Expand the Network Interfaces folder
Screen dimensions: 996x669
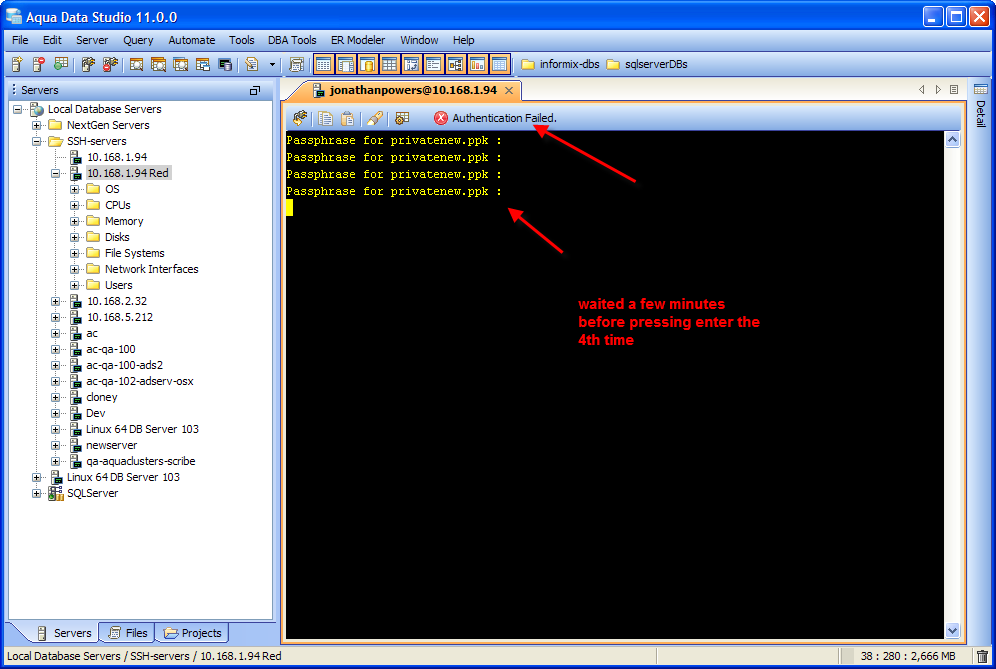tap(75, 269)
